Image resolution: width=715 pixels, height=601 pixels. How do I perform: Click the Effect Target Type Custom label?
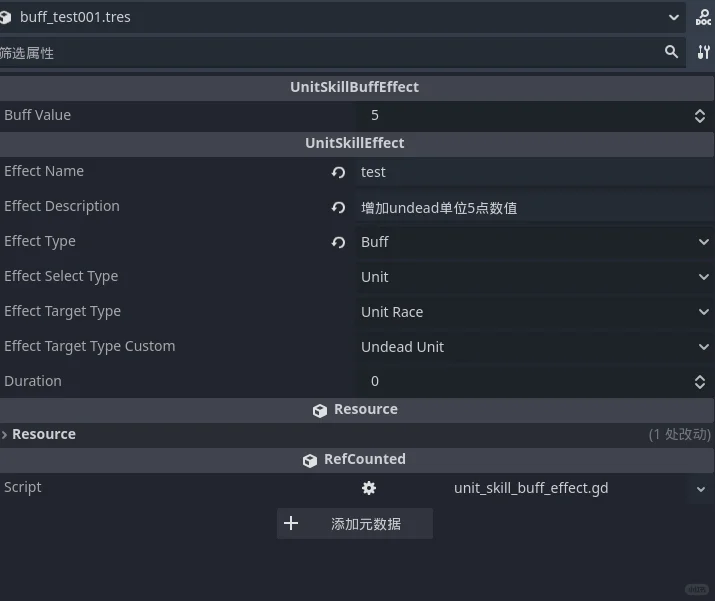pos(90,347)
